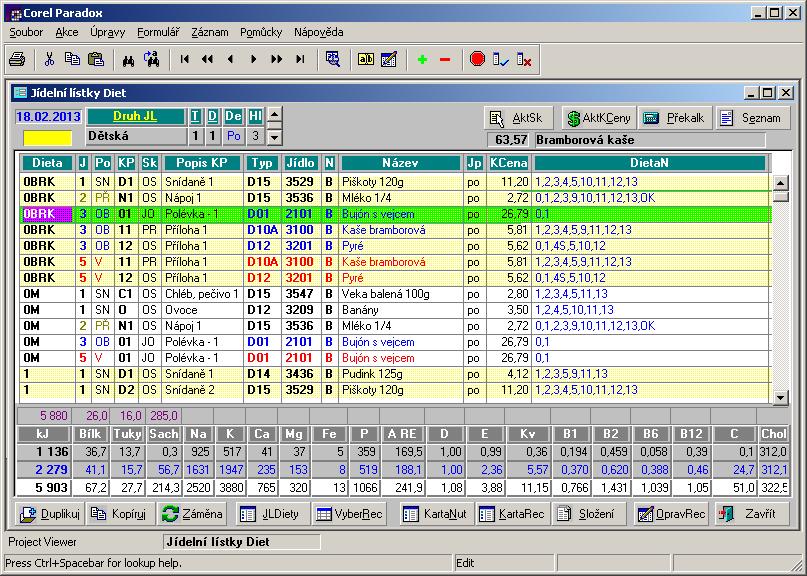Screen dimensions: 807x576
Task: Open the Nápověda menu
Action: pos(319,32)
